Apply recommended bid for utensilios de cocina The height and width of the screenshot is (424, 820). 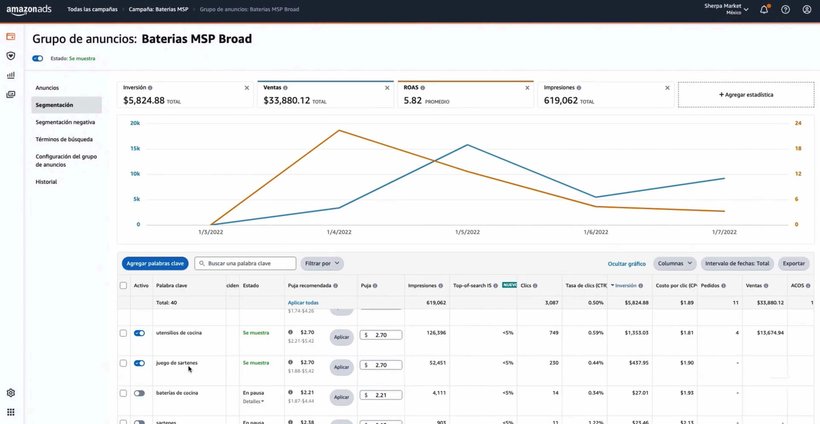[341, 337]
